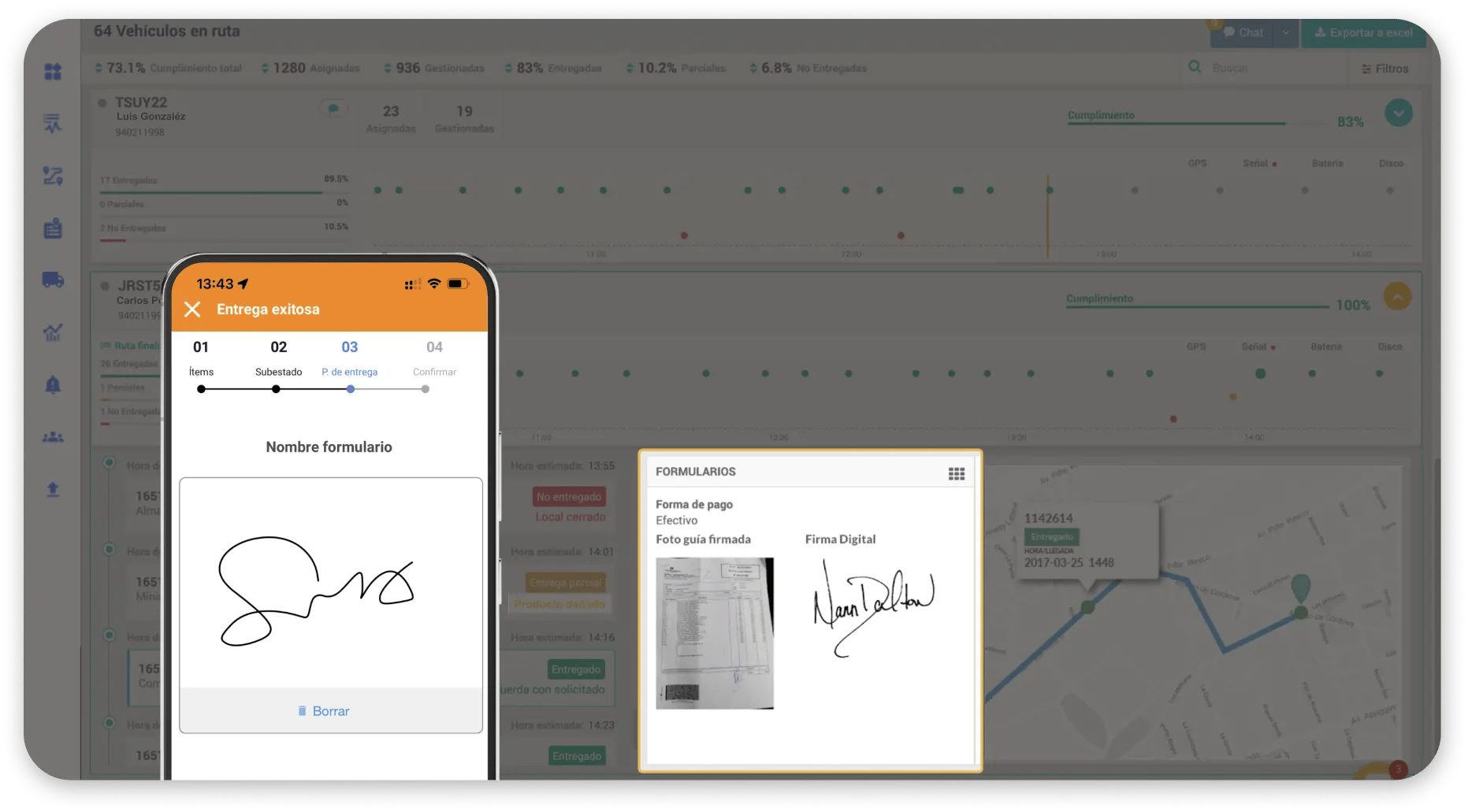Click the 100% Cumplimiento progress bar
Screen dimensions: 1468x812
[1198, 307]
